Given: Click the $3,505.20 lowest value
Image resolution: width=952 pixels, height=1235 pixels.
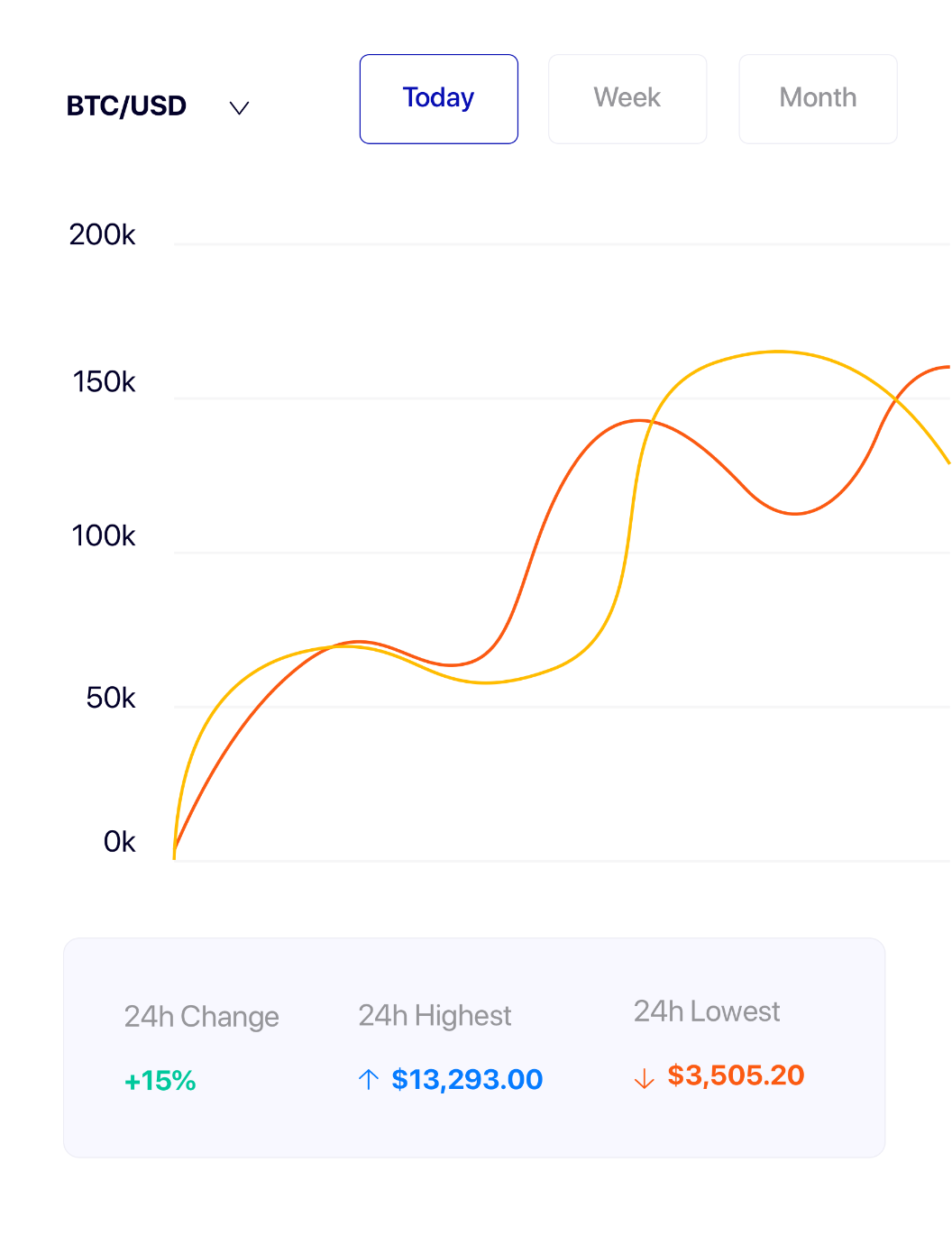Looking at the screenshot, I should point(736,1075).
